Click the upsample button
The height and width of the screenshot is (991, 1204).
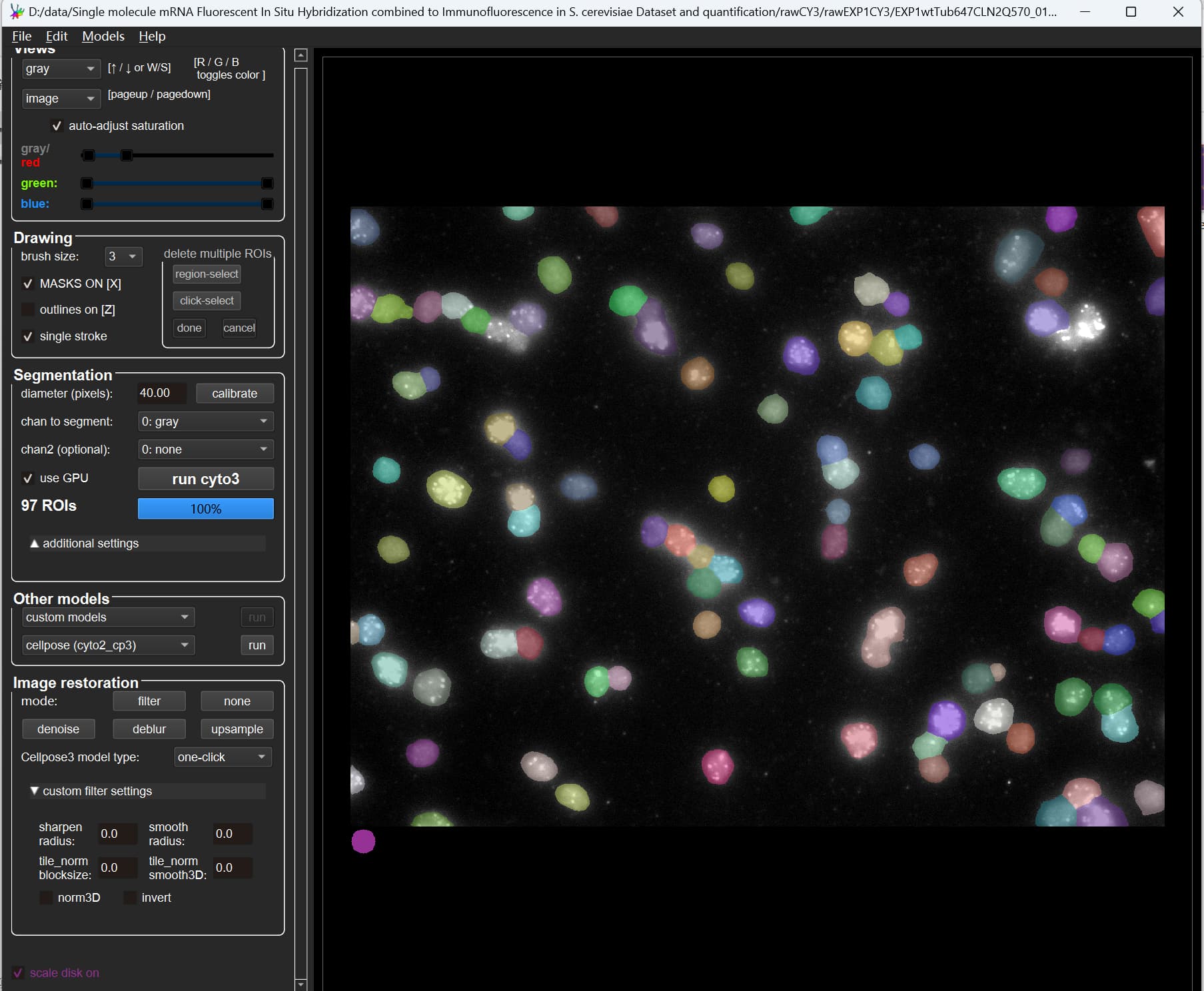tap(237, 729)
